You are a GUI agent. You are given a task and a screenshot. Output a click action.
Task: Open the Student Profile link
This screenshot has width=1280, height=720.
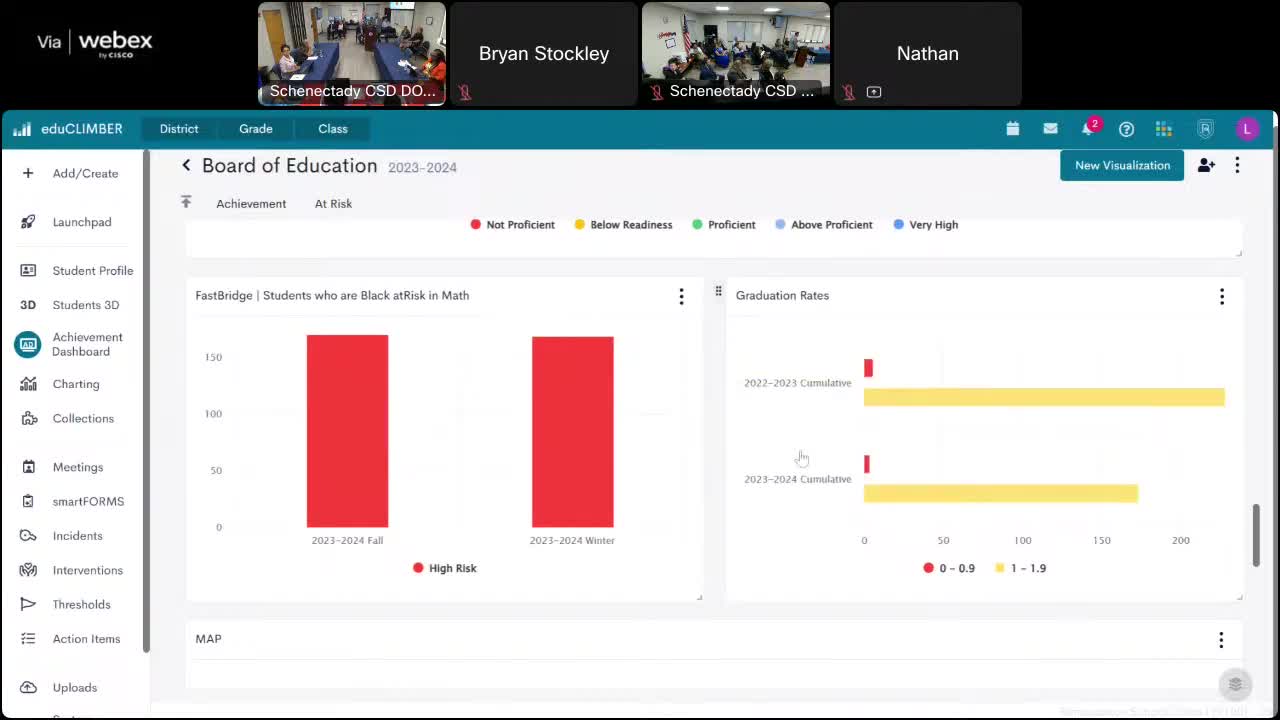pyautogui.click(x=93, y=271)
